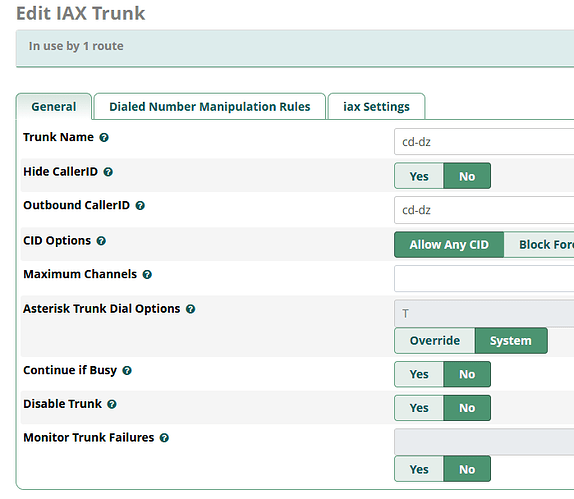Click the Monitor Trunk Failures script field

484,442
